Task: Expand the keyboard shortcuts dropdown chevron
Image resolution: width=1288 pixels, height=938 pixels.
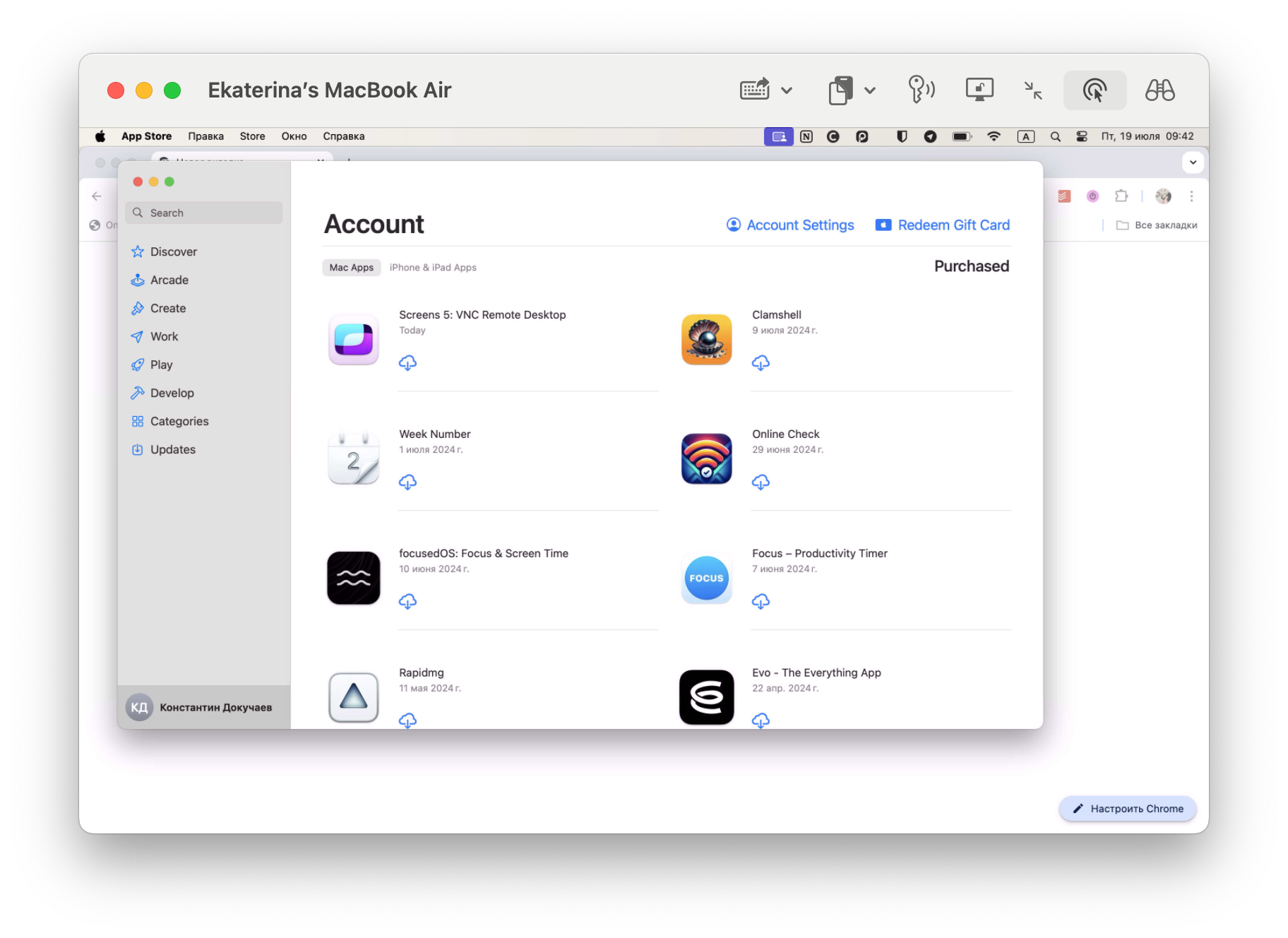Action: (787, 90)
